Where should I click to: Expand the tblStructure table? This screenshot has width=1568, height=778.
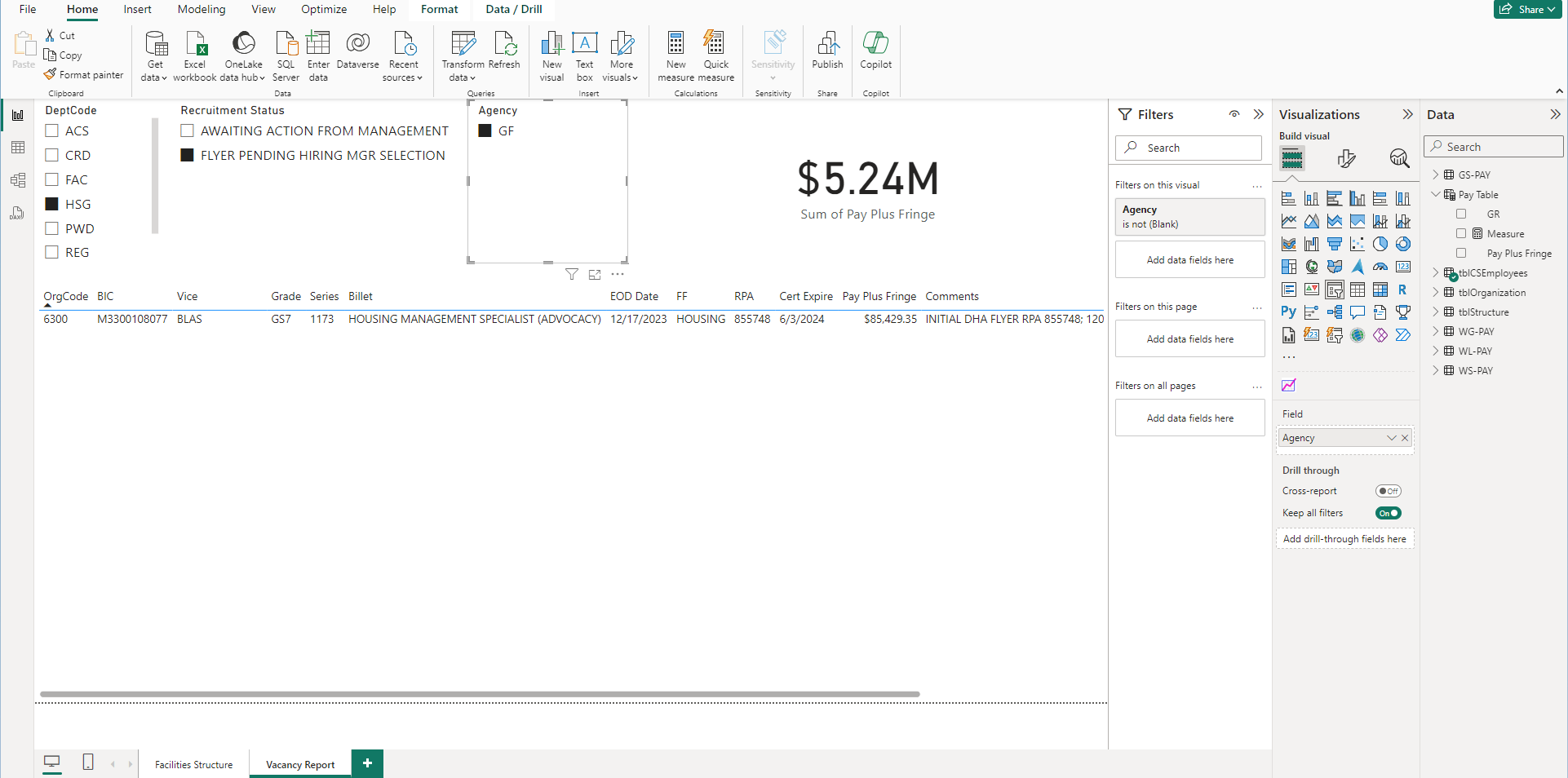coord(1436,312)
